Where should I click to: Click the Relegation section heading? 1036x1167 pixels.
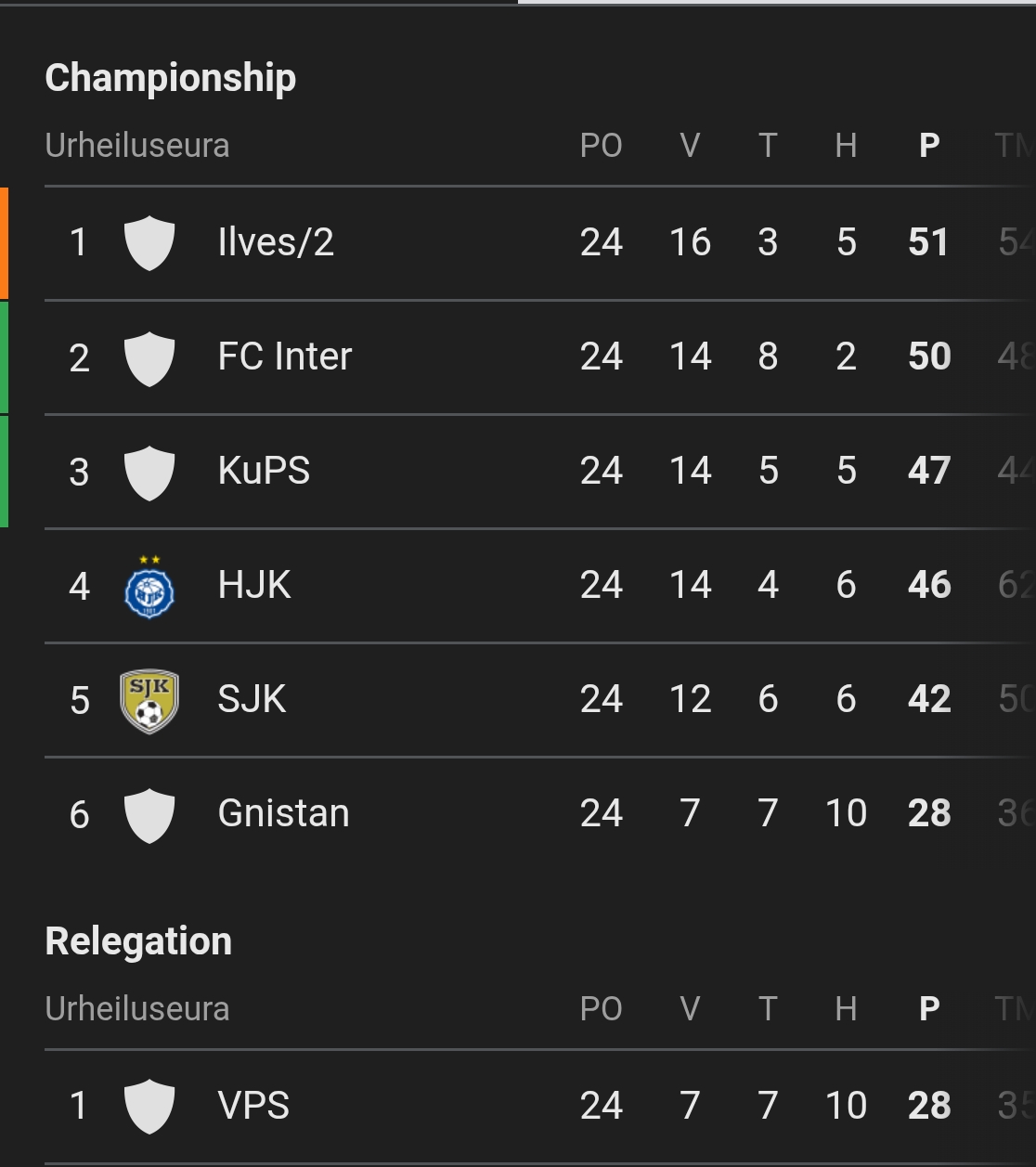click(138, 941)
